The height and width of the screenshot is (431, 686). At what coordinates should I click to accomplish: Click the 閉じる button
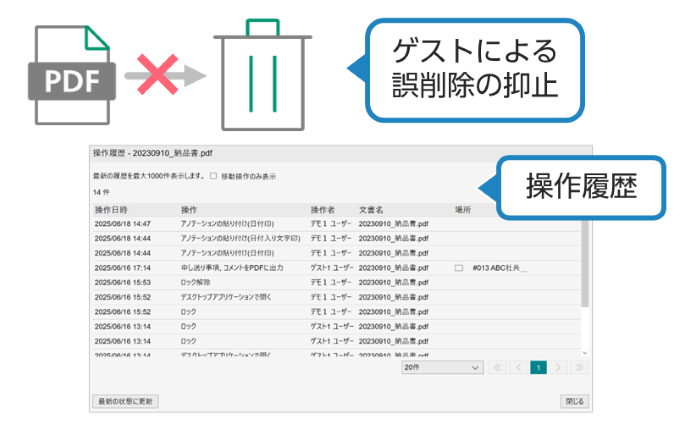pyautogui.click(x=574, y=401)
